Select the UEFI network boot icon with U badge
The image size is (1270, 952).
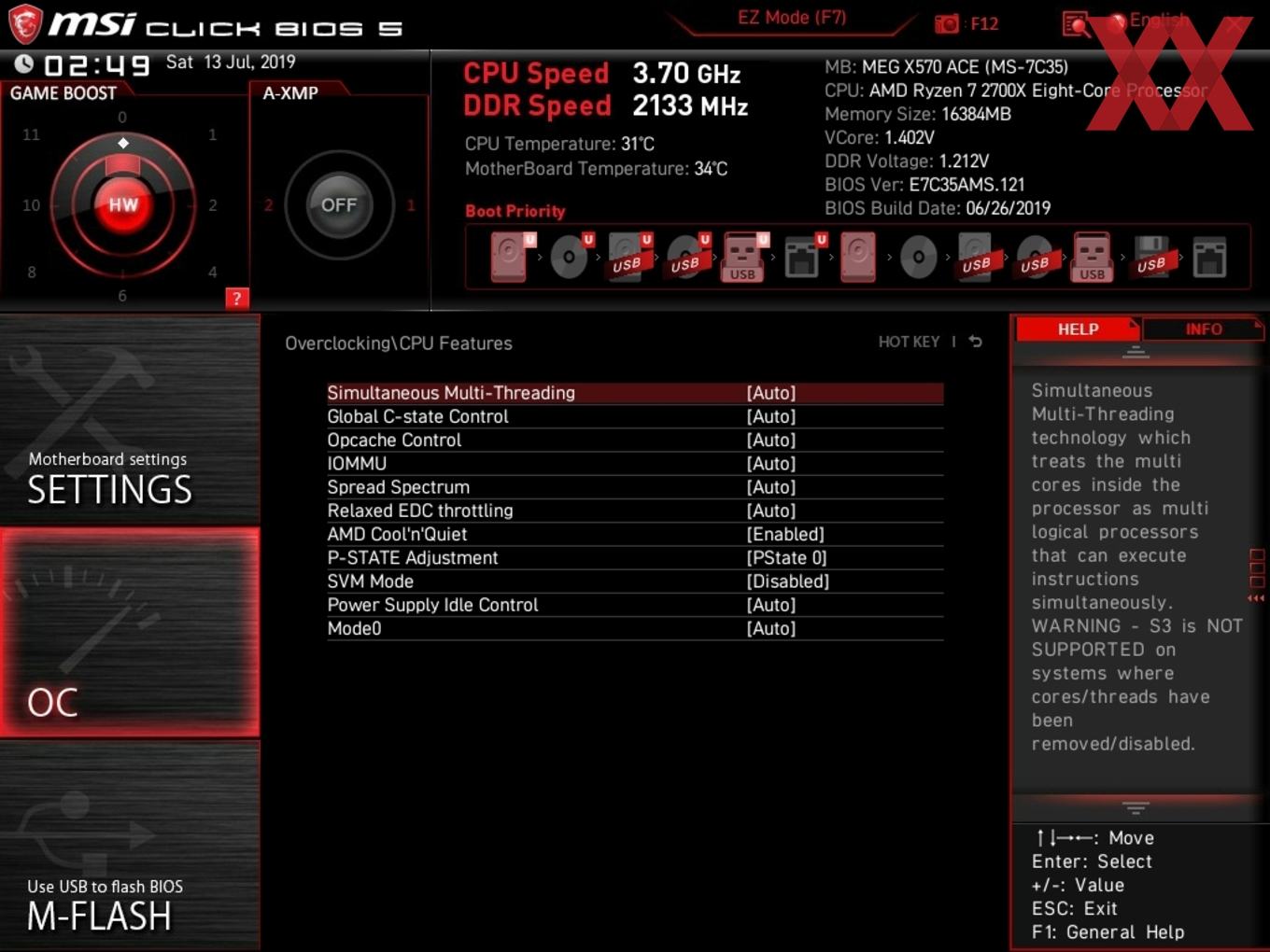804,257
